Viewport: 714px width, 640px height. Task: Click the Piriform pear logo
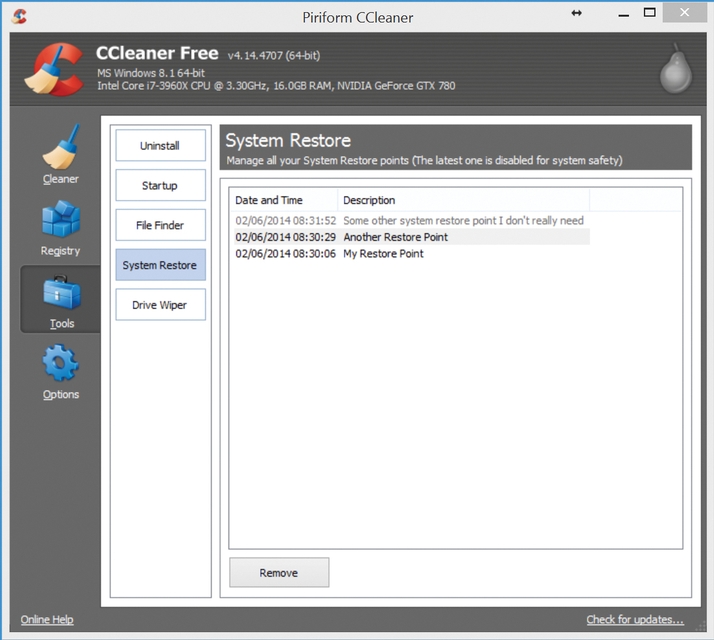coord(676,69)
